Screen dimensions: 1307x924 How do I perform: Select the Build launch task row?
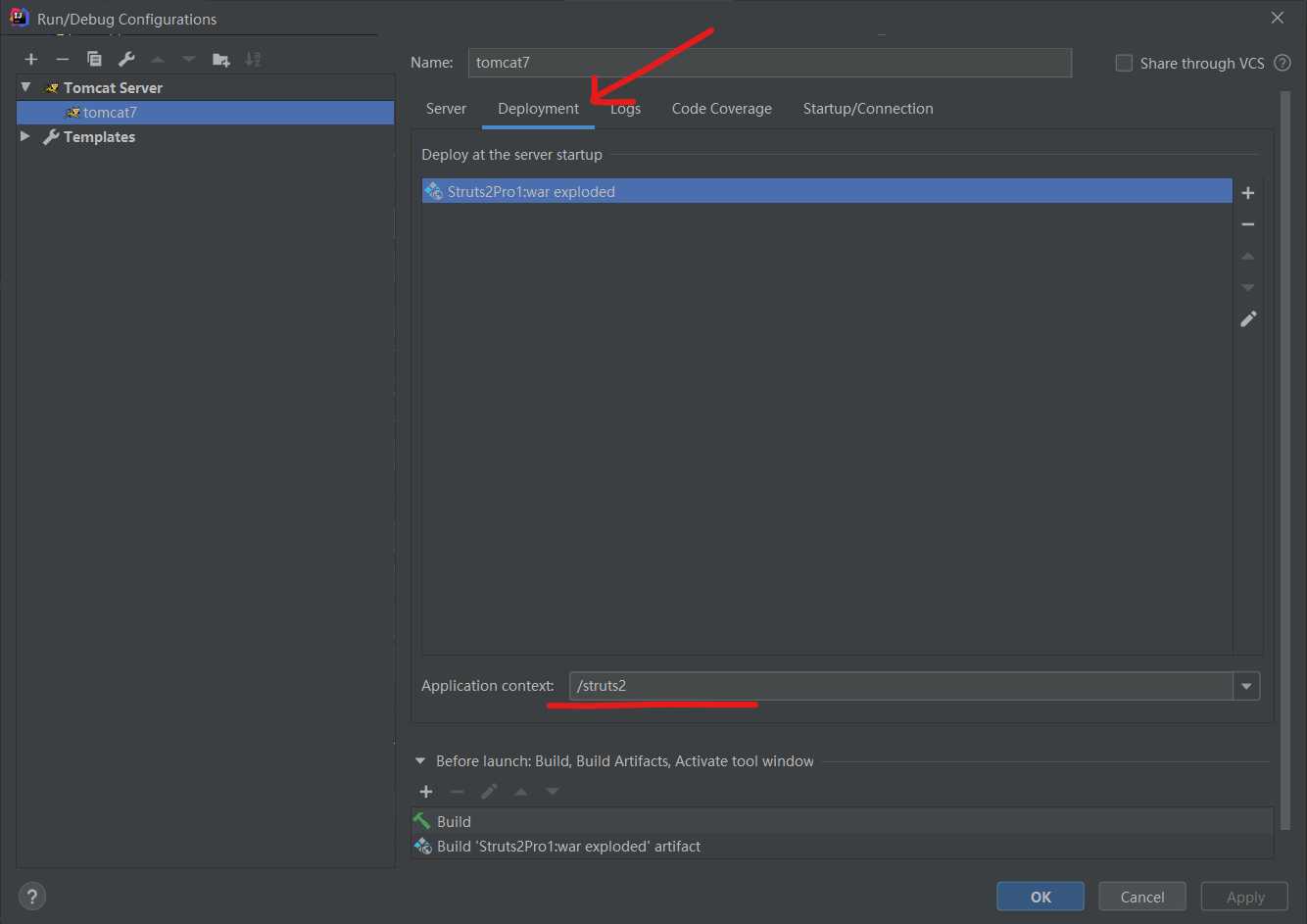842,821
